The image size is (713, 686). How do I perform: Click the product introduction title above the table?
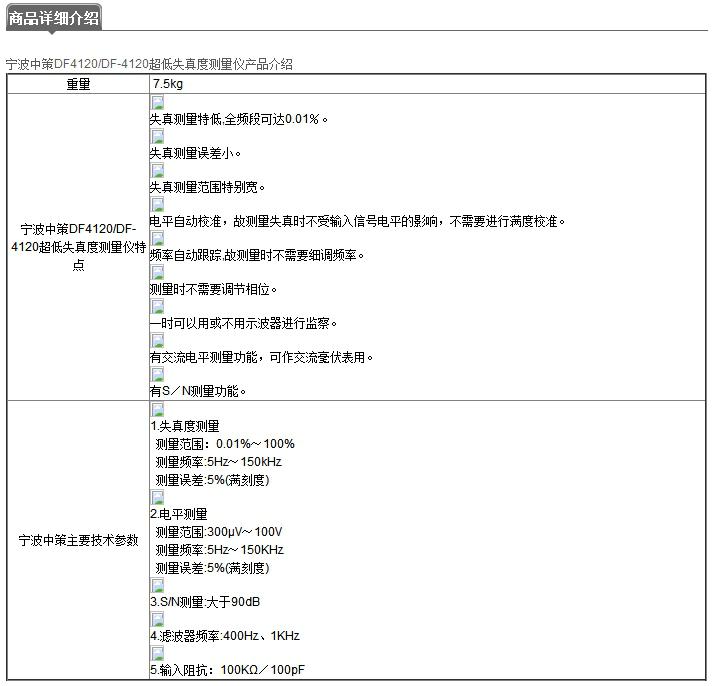[149, 64]
